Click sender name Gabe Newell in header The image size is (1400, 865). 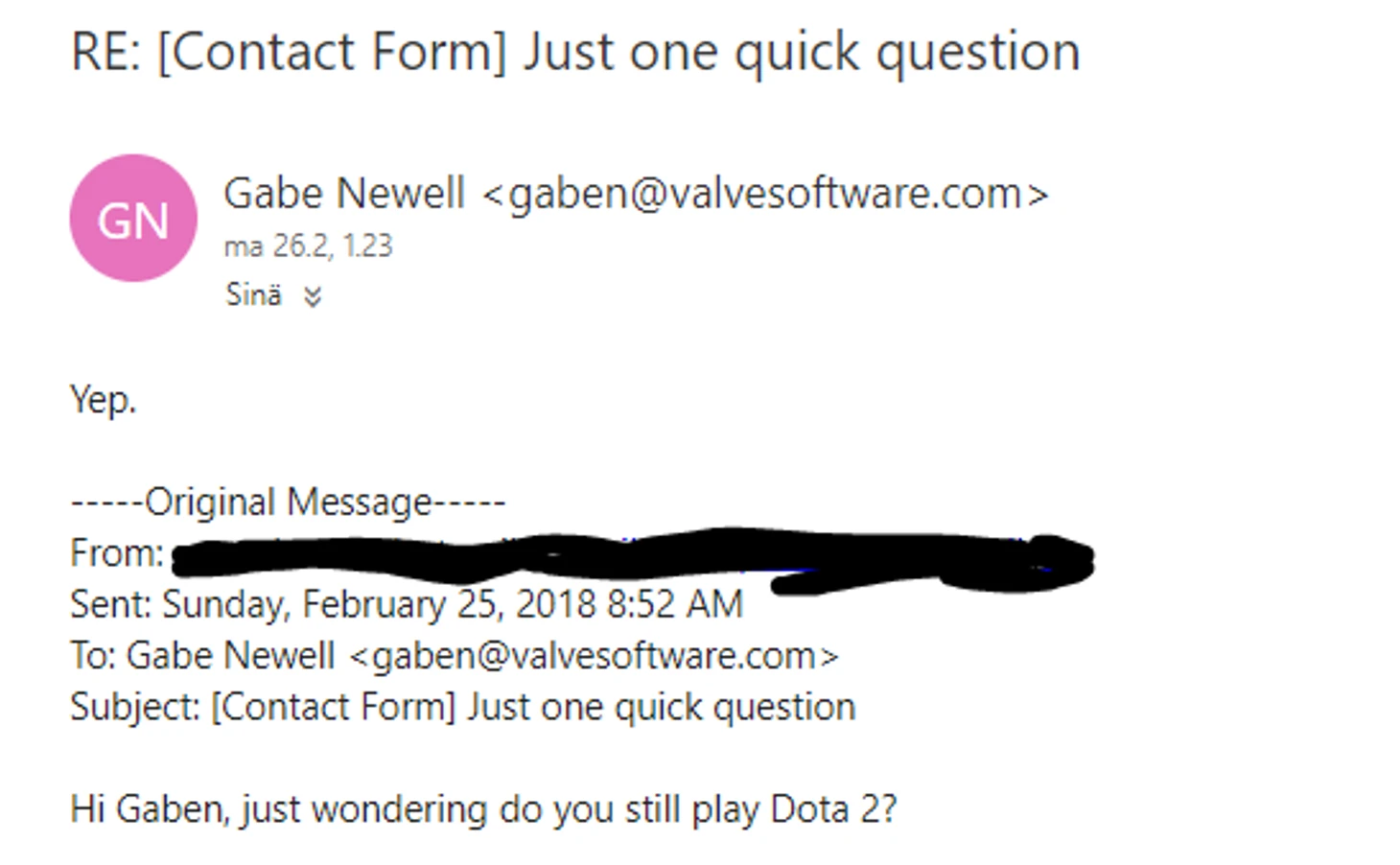coord(343,194)
